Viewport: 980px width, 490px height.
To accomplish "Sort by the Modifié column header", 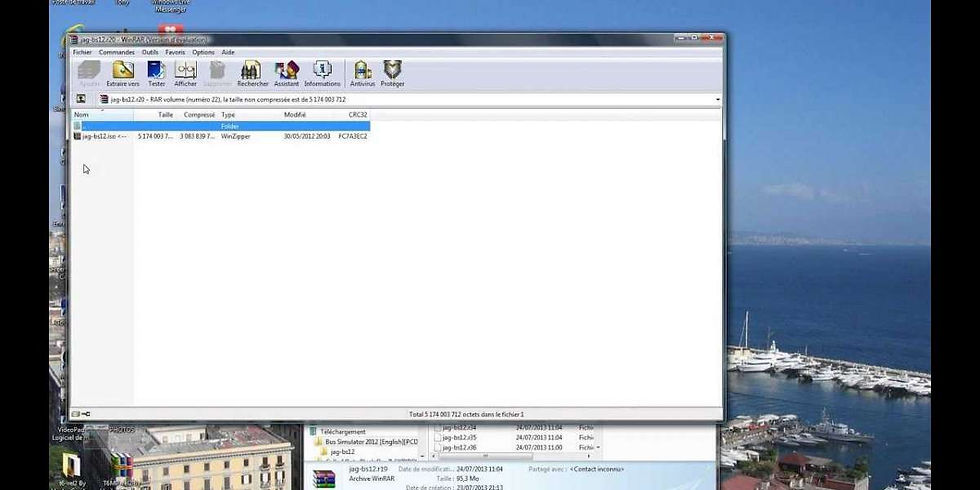I will click(308, 115).
